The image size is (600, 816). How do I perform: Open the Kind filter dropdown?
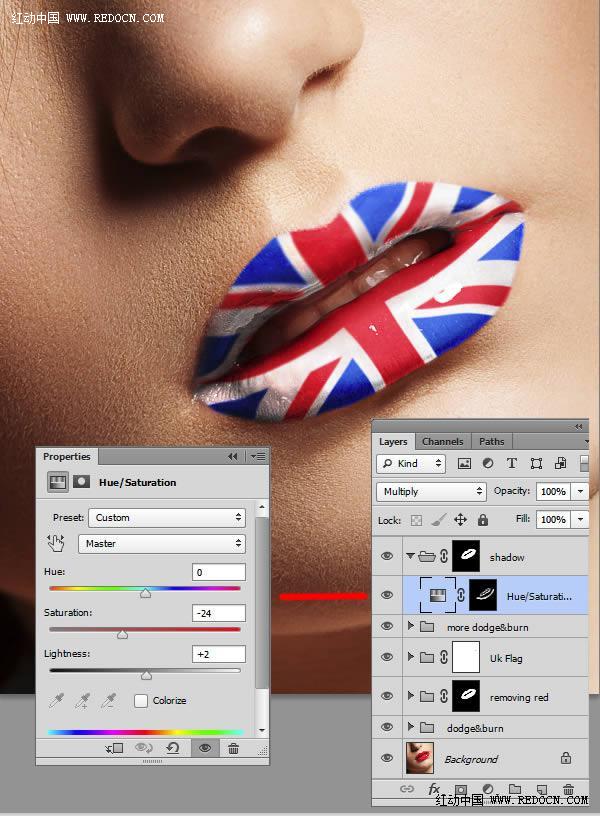coord(411,463)
